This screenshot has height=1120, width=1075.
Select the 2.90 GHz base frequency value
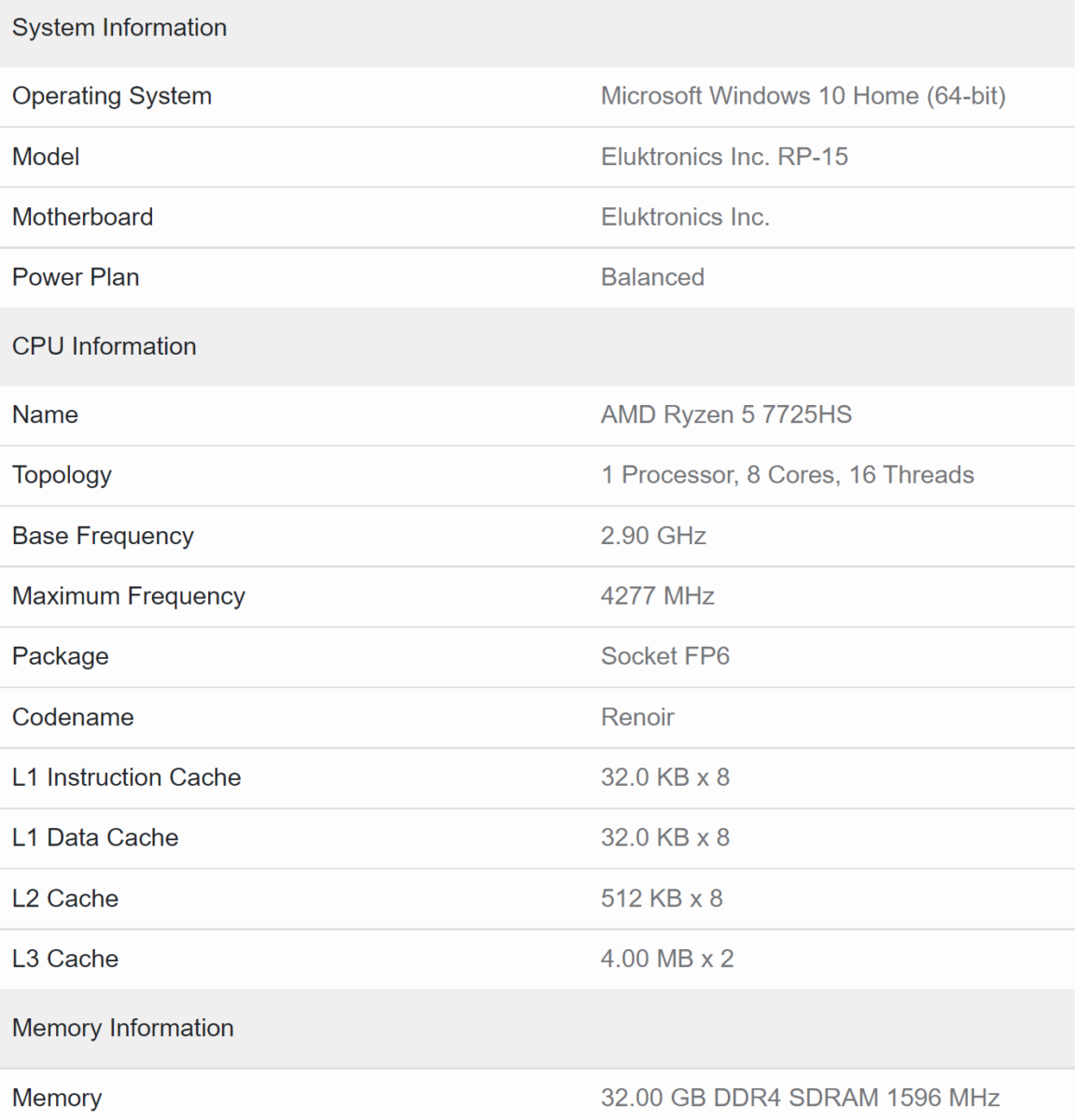[x=653, y=536]
